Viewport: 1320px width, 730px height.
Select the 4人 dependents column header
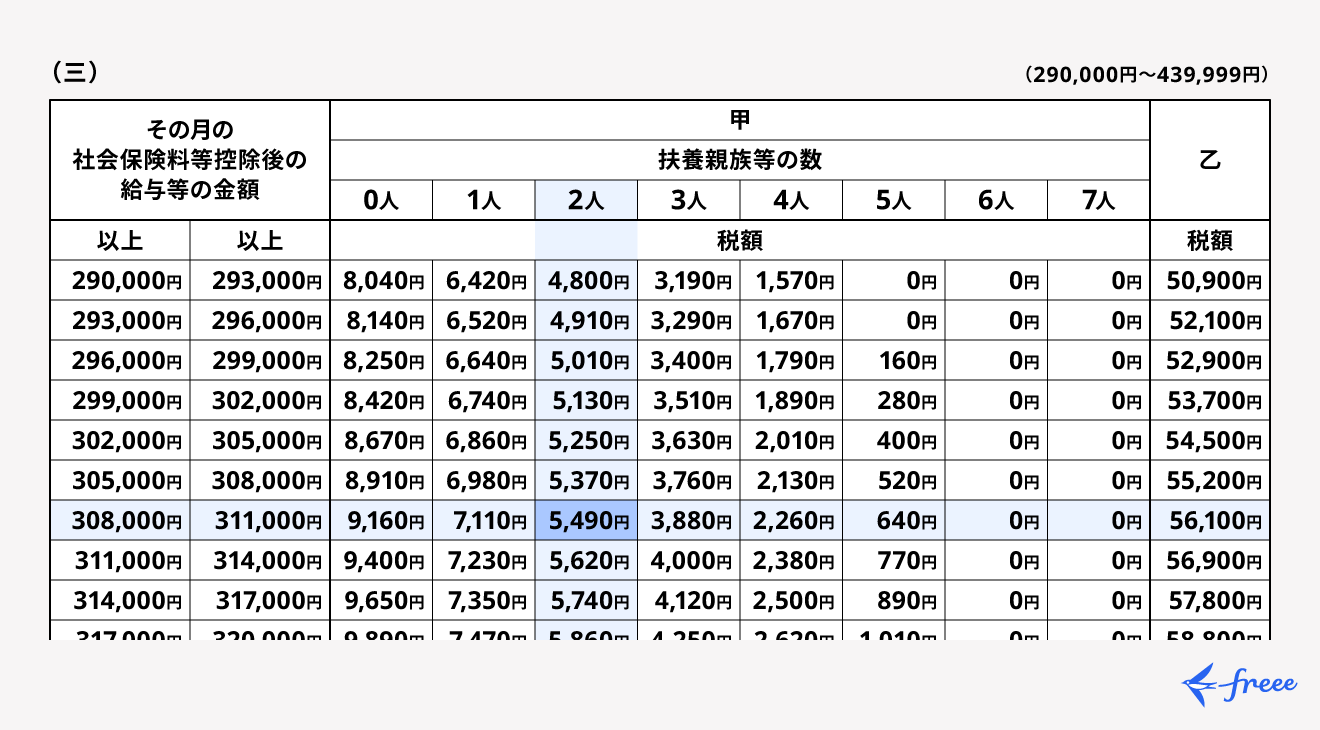tap(791, 200)
